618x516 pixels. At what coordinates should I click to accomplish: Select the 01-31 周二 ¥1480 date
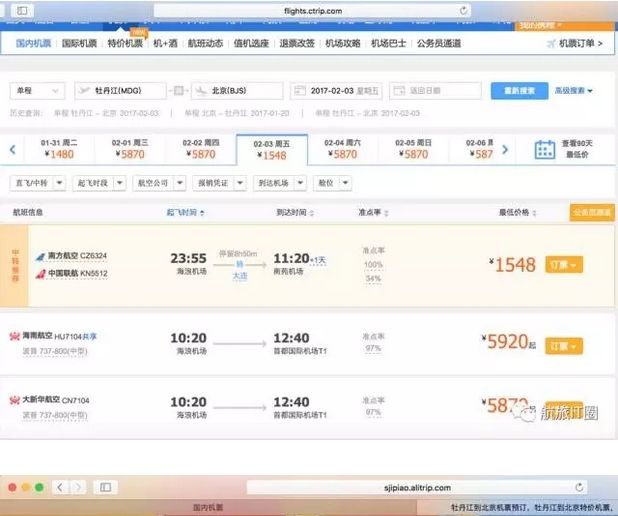click(x=59, y=149)
